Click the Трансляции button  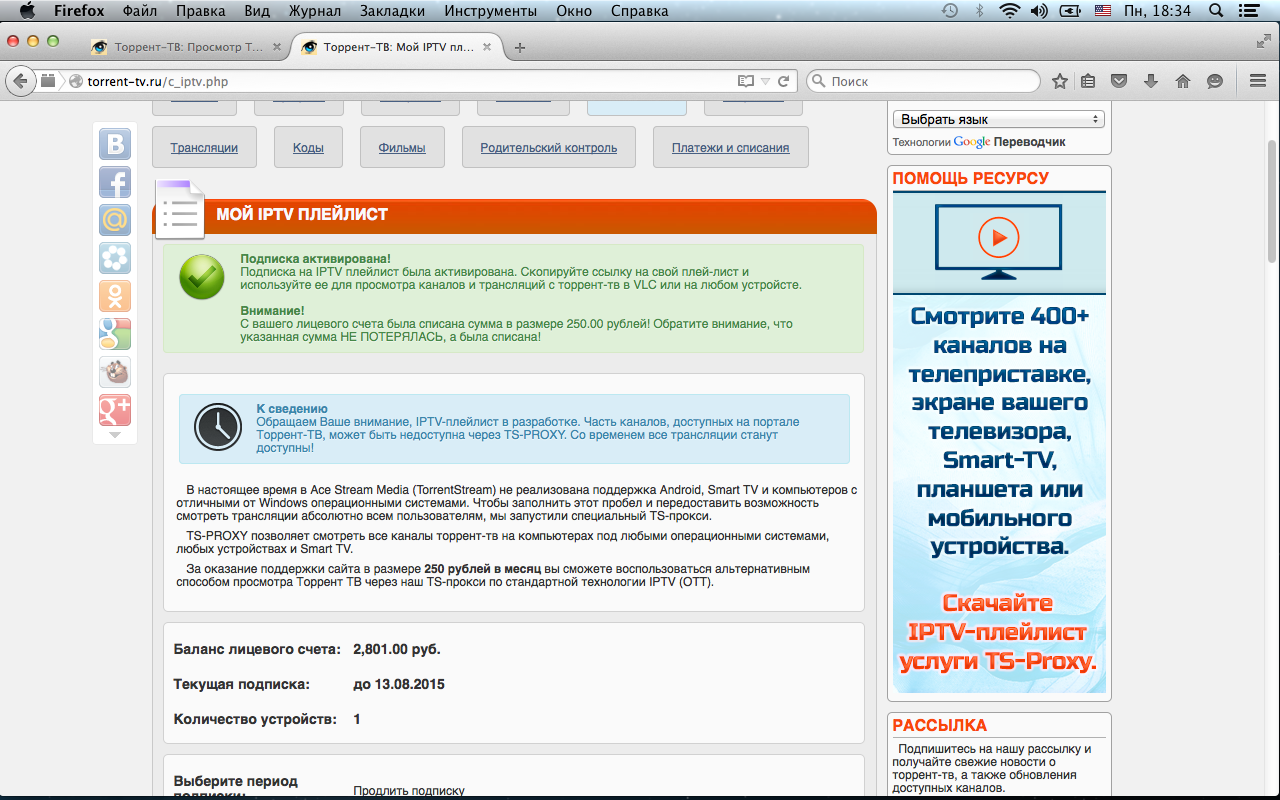pyautogui.click(x=204, y=147)
